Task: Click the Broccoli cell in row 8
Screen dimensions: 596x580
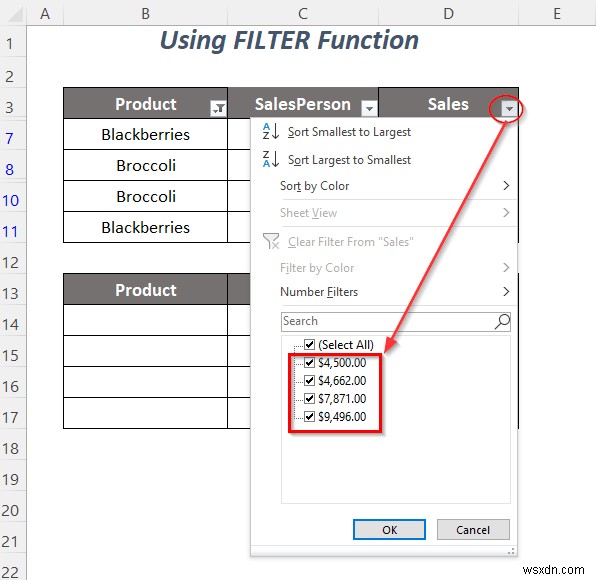Action: 146,165
